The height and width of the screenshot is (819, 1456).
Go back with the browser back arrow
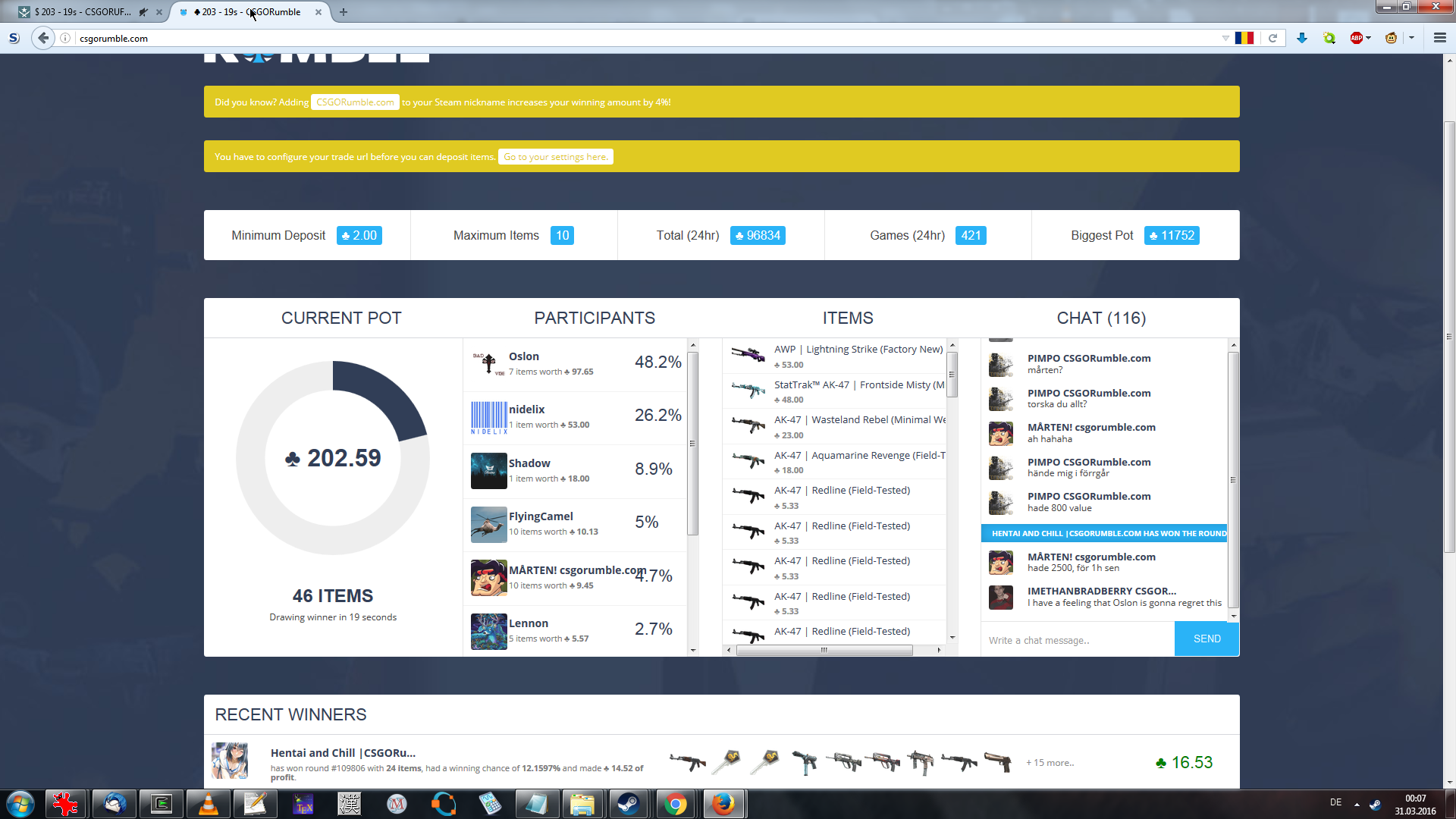pyautogui.click(x=43, y=38)
